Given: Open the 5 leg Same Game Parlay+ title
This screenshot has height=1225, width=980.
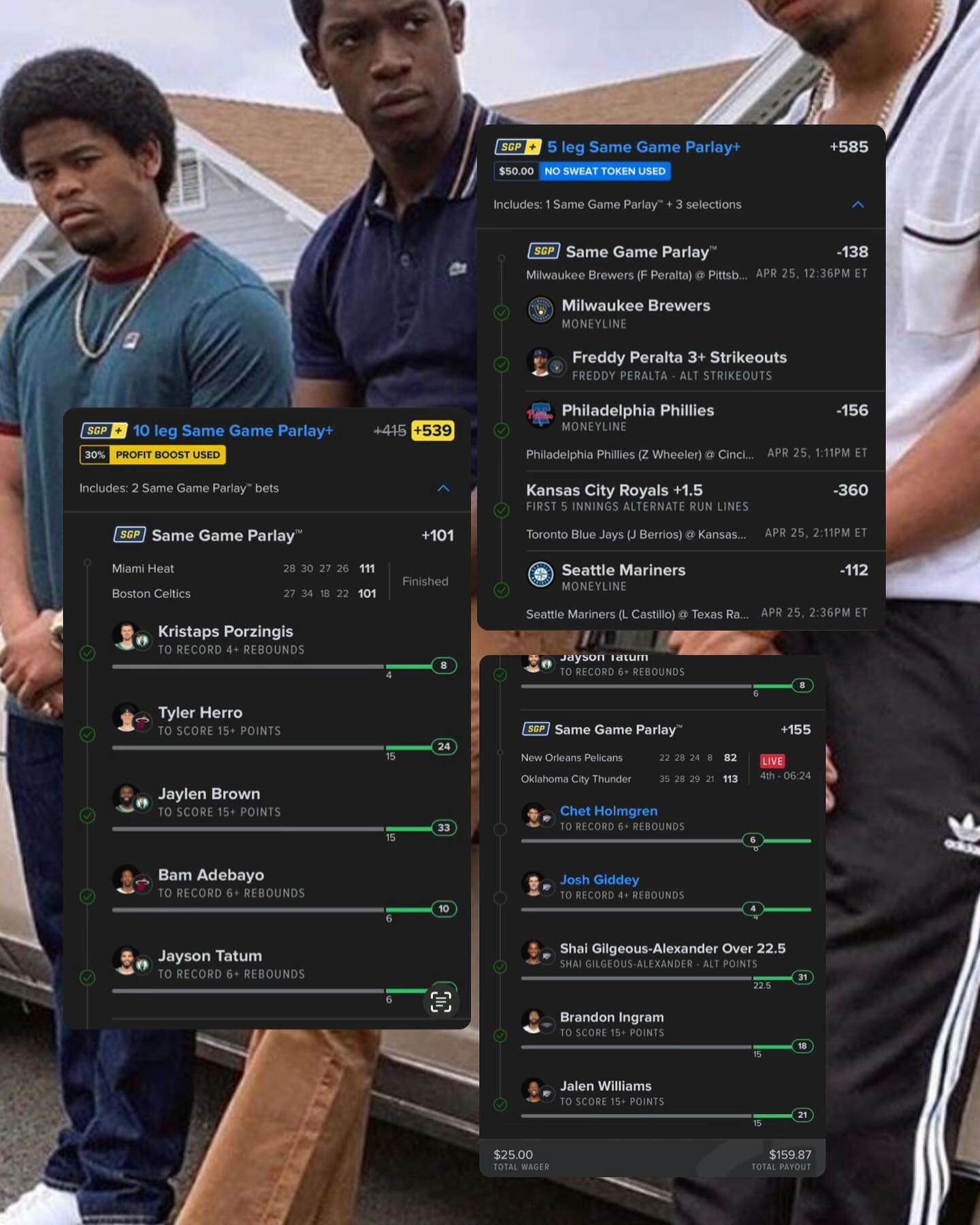Looking at the screenshot, I should 644,147.
